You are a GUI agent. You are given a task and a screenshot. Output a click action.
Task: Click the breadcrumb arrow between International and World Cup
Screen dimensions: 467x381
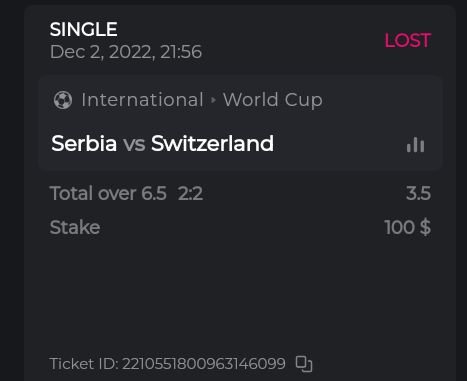214,100
